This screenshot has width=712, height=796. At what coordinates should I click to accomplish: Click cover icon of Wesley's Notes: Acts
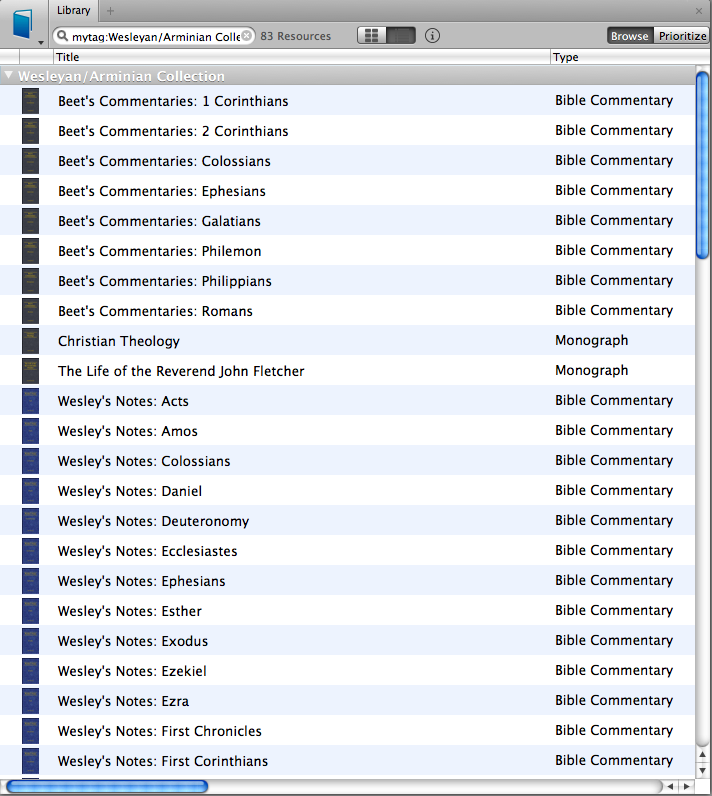tap(30, 401)
